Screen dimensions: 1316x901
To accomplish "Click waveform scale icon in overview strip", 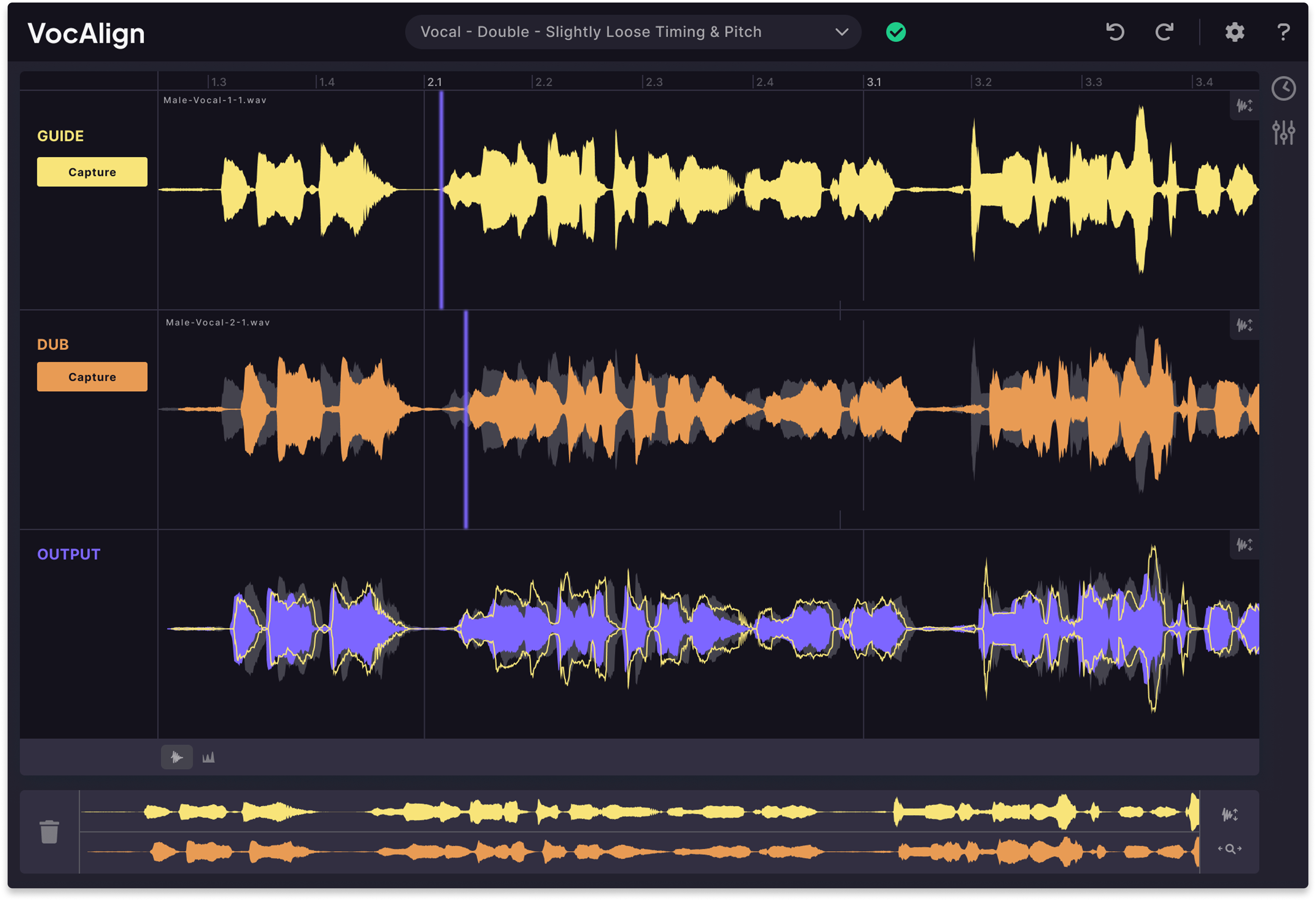I will [x=1229, y=814].
